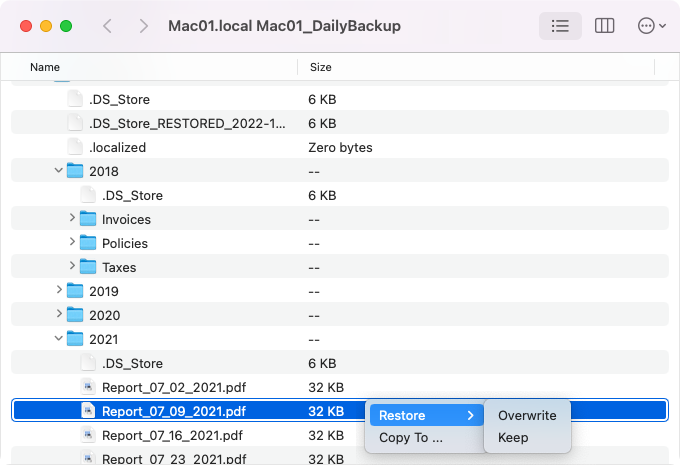Screen dimensions: 680x465
Task: Sort by the Size column header
Action: coord(320,67)
